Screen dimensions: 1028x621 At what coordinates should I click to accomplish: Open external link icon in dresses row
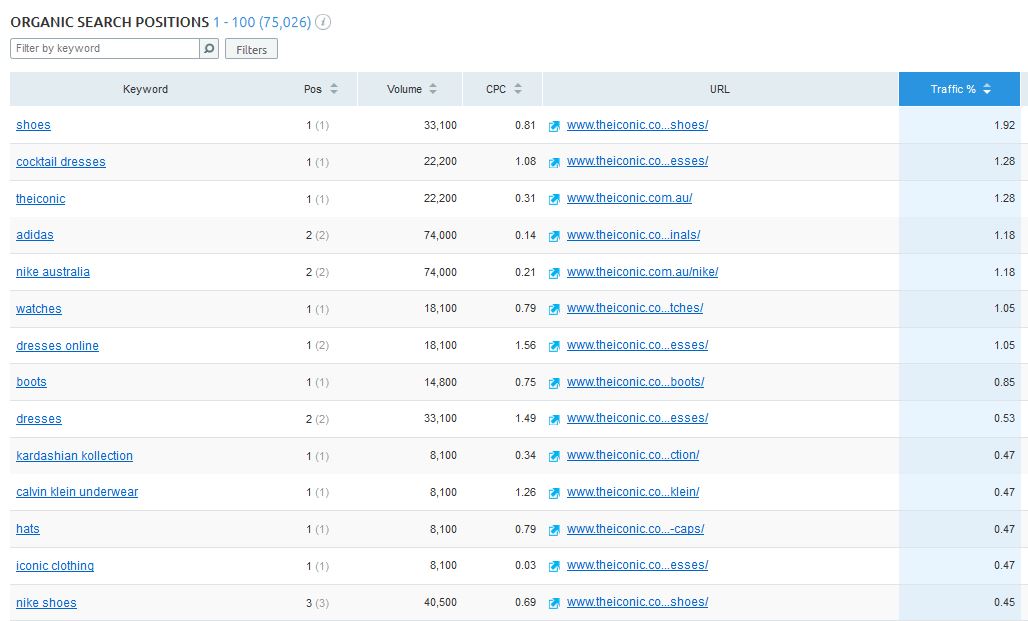point(554,420)
